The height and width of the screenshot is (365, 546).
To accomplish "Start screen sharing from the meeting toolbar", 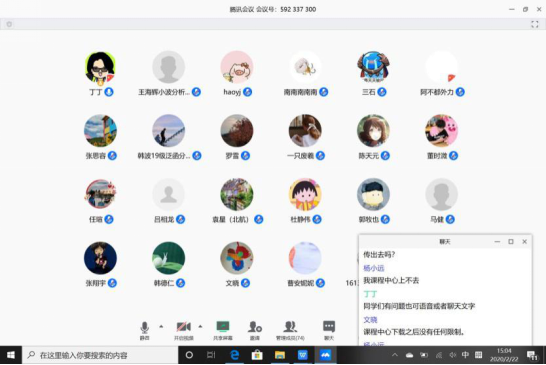I will pos(223,330).
